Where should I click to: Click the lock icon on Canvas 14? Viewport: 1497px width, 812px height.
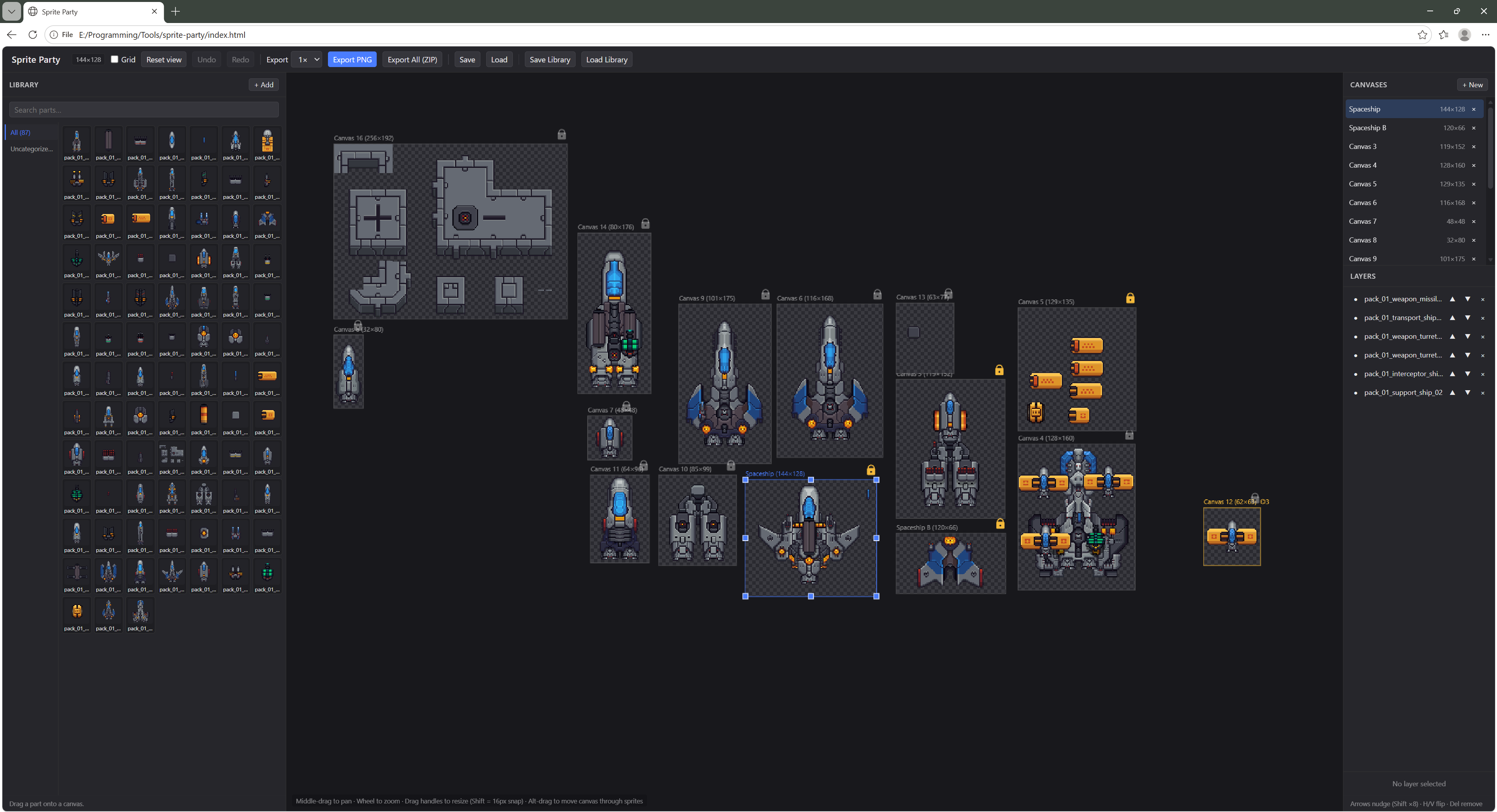tap(645, 224)
